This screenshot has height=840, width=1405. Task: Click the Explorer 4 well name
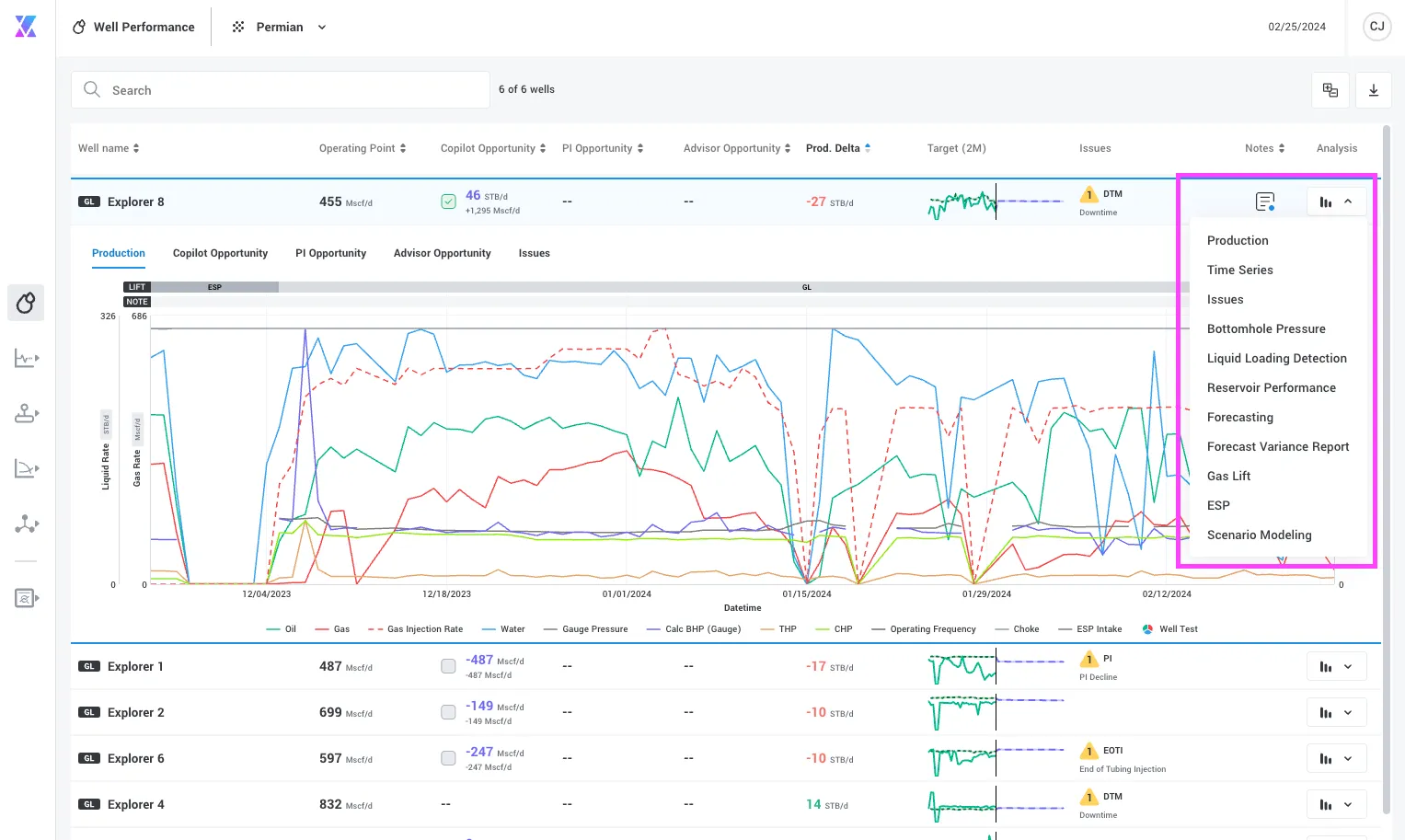(135, 804)
